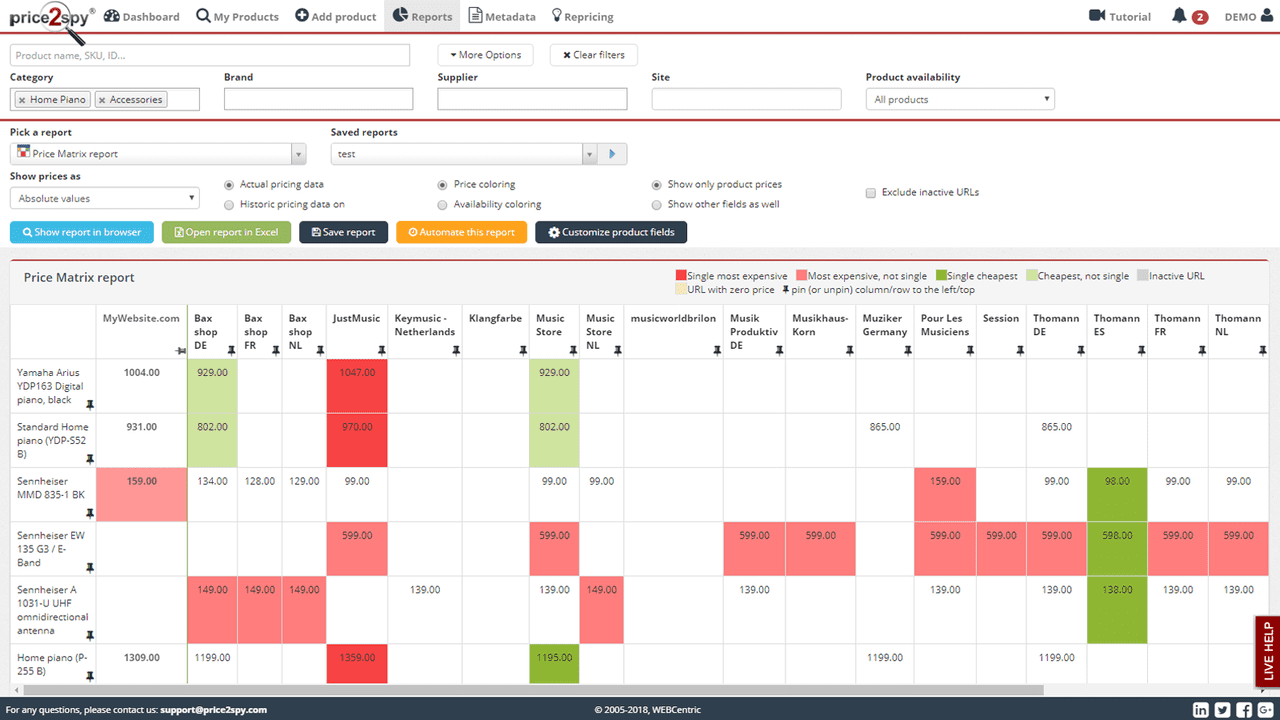
Task: Expand the Pick a report dropdown
Action: 157,154
